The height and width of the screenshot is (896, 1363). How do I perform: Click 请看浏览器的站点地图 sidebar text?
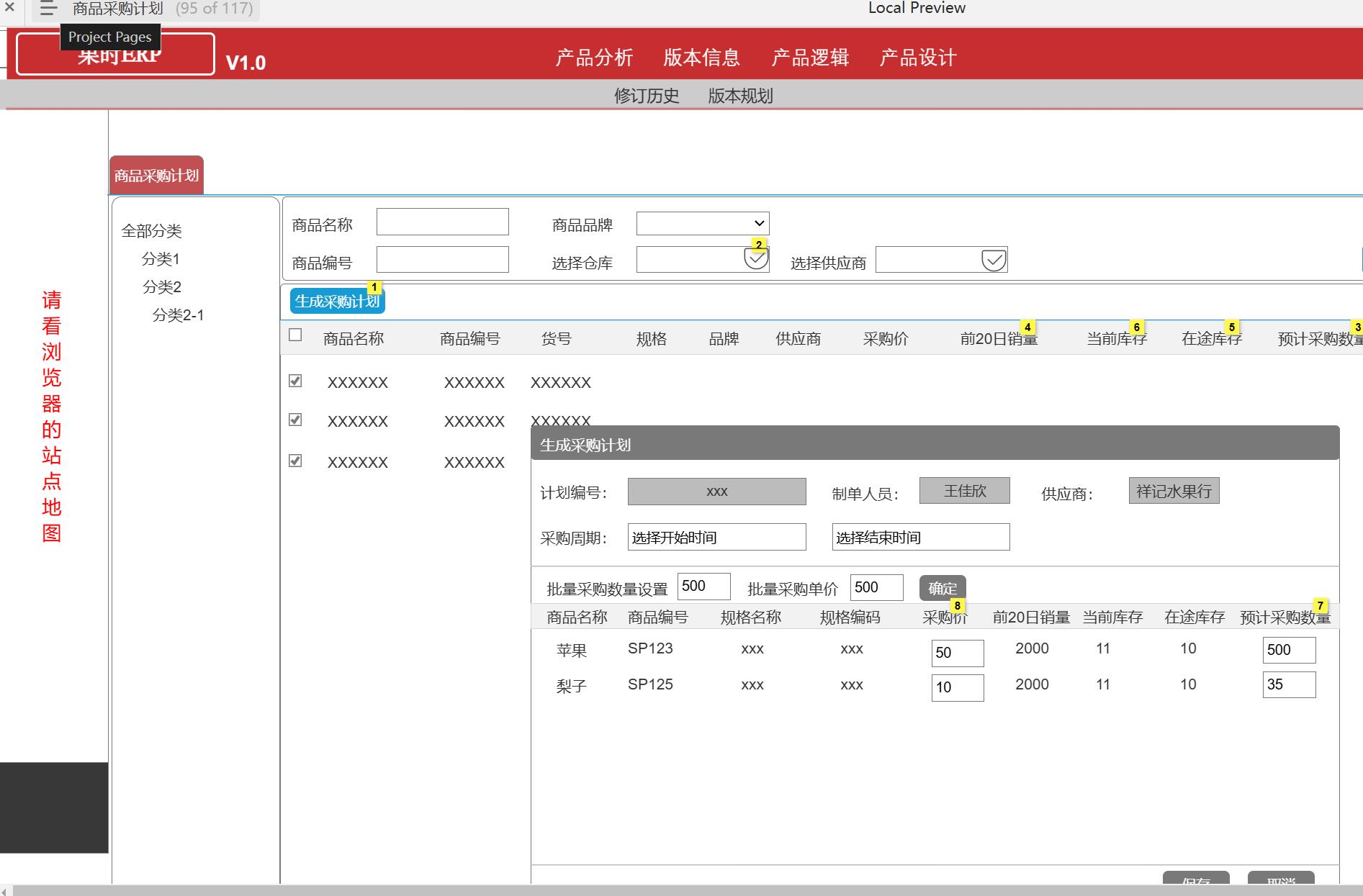click(x=51, y=416)
